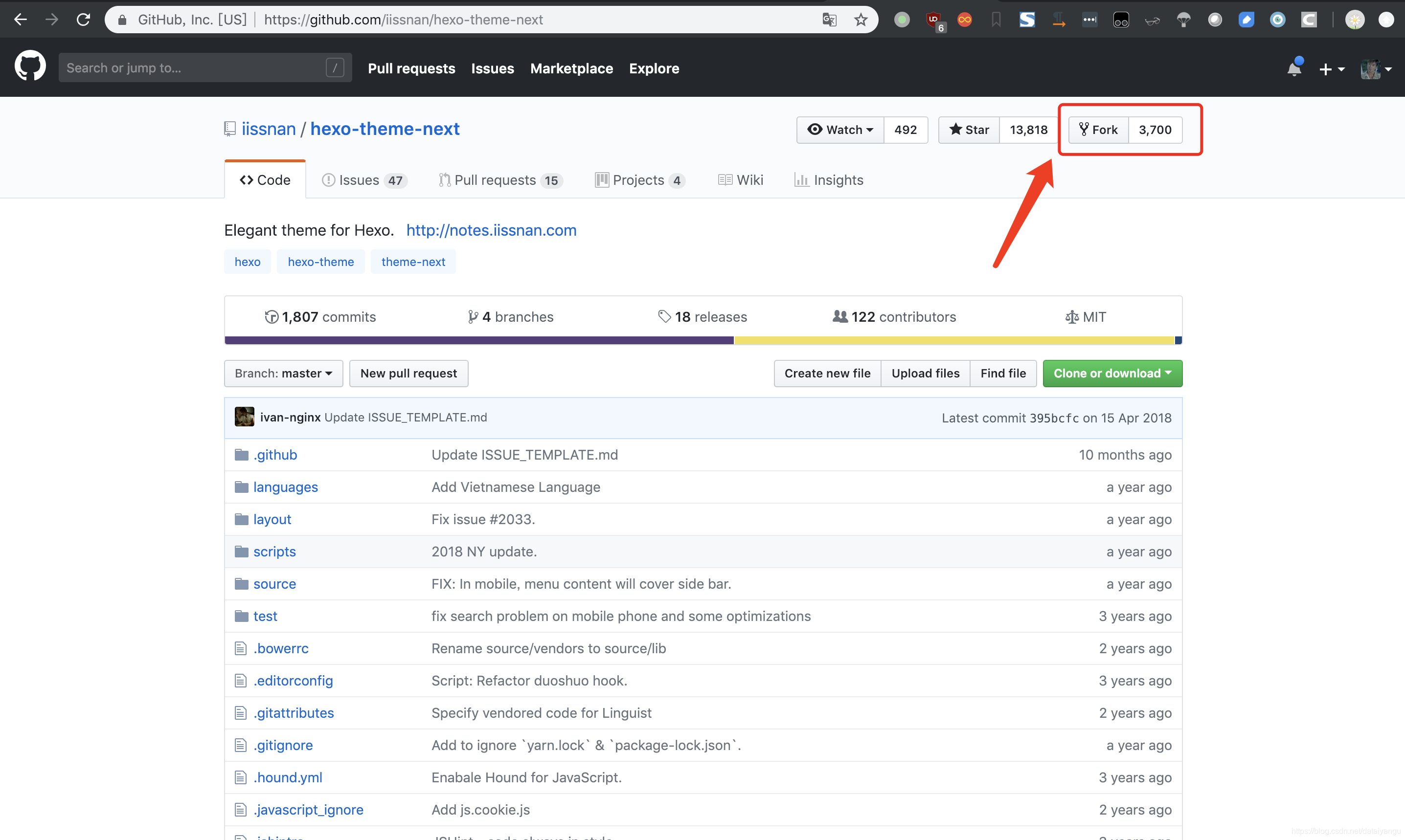Click the green circle extension icon
The height and width of the screenshot is (840, 1405).
902,20
